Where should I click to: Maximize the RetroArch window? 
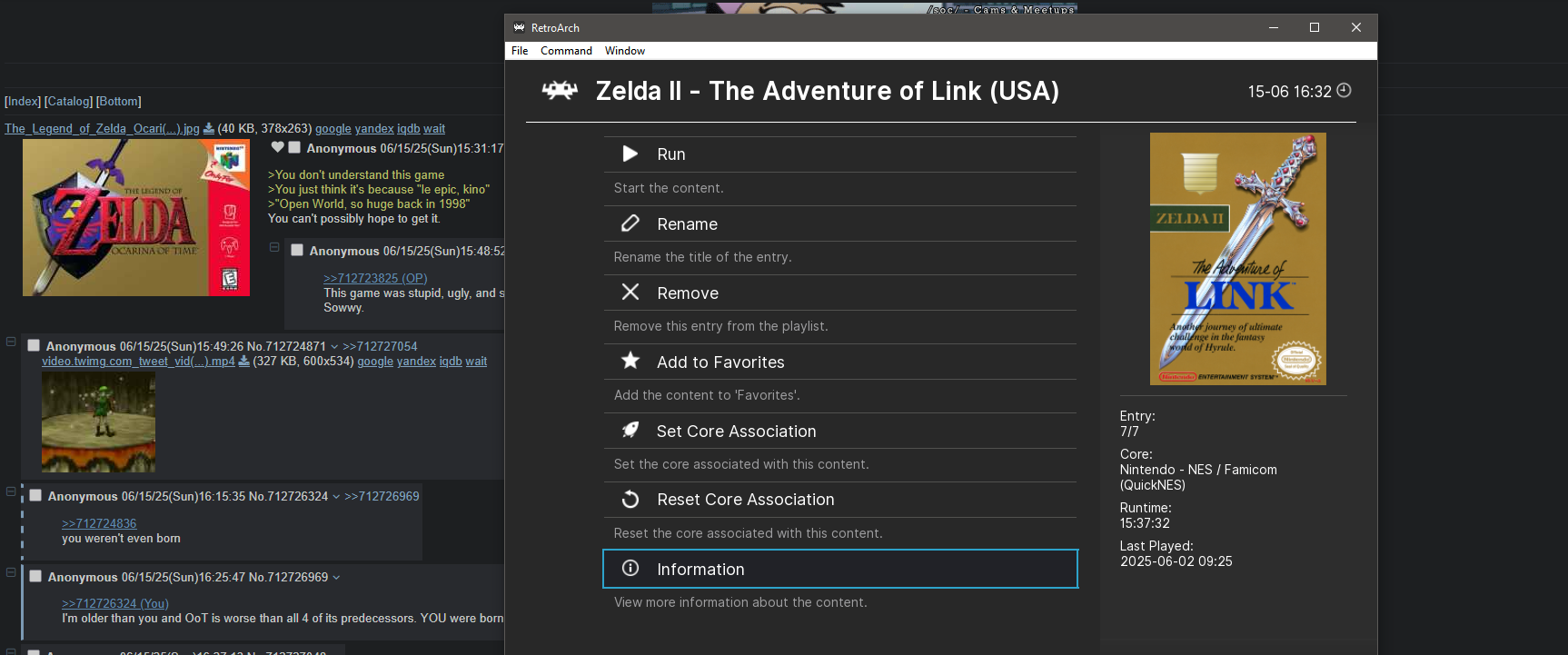[x=1314, y=27]
